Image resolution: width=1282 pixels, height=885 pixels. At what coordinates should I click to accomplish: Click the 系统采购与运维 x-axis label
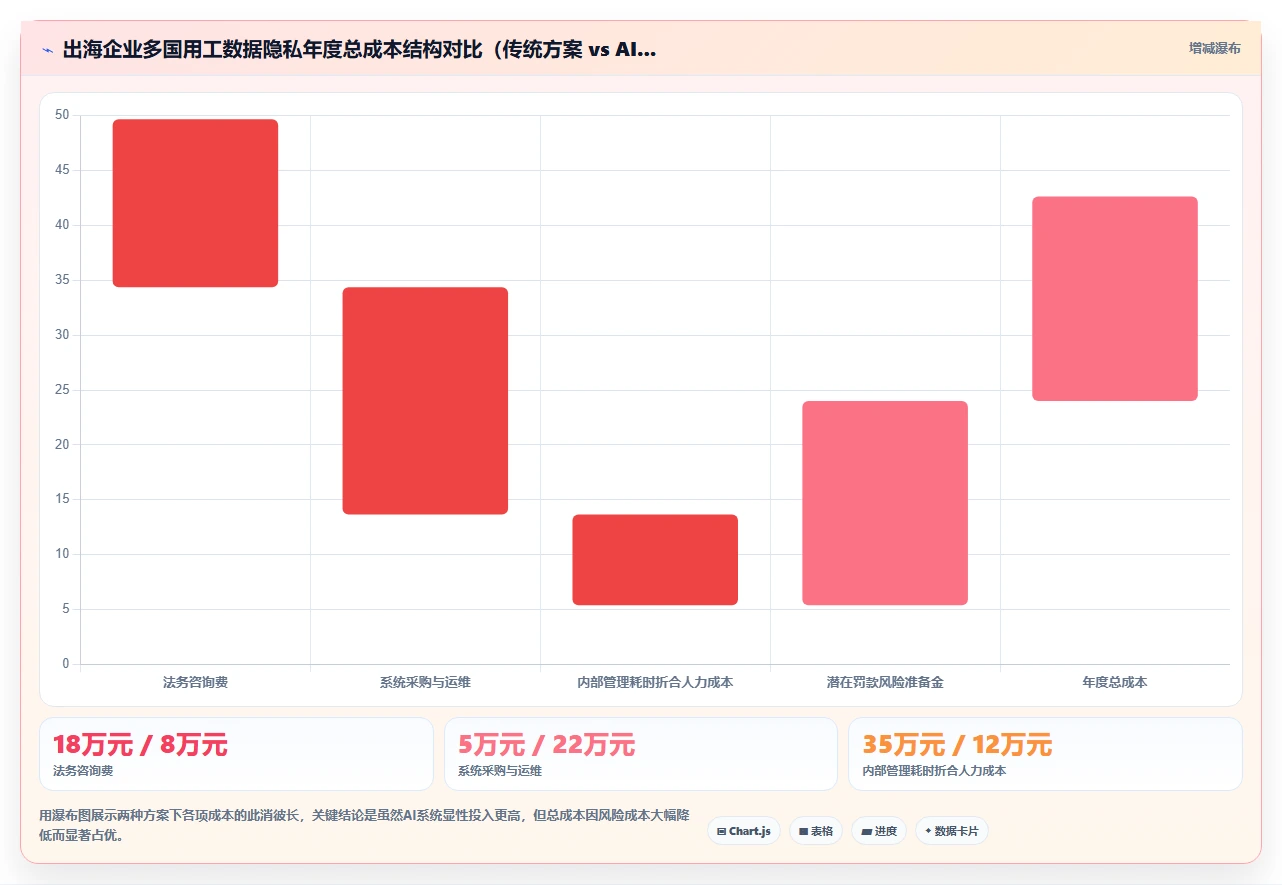(425, 682)
